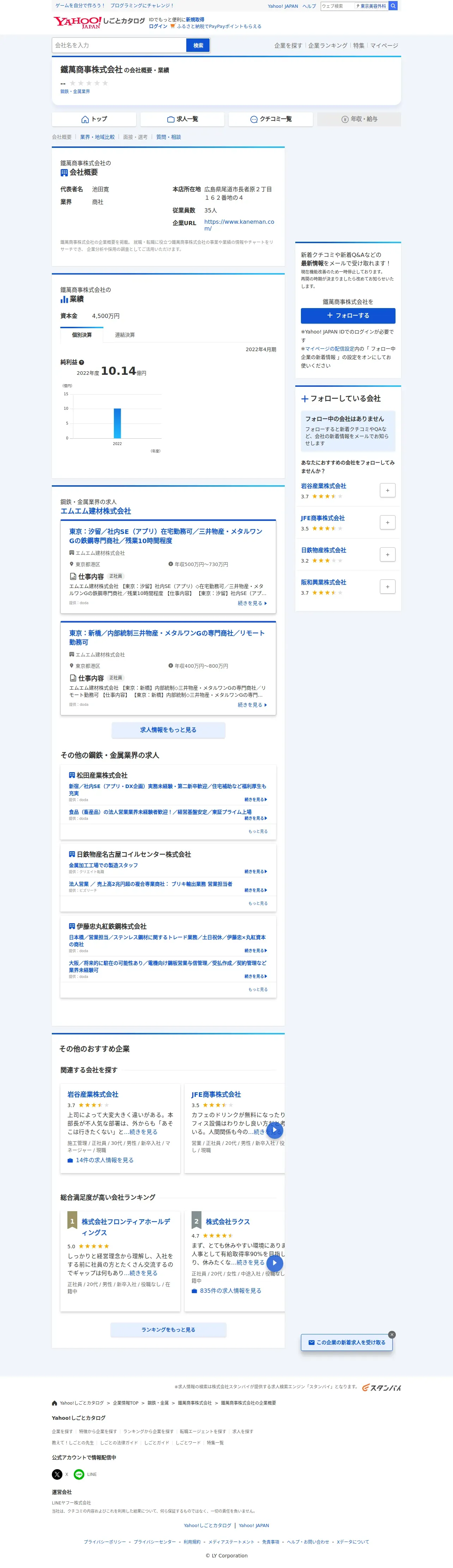
Task: Open the 求人一覧 tab
Action: tap(183, 119)
